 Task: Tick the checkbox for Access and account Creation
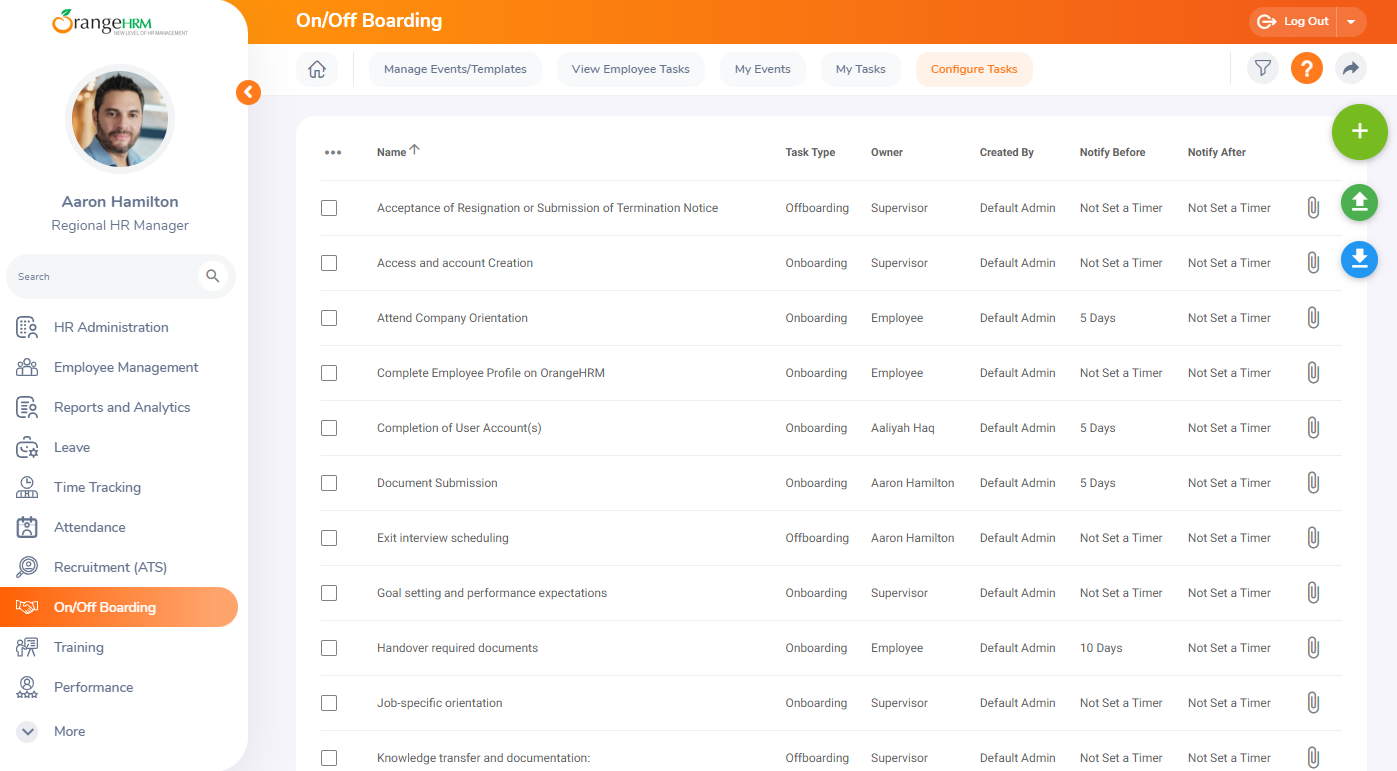coord(329,263)
